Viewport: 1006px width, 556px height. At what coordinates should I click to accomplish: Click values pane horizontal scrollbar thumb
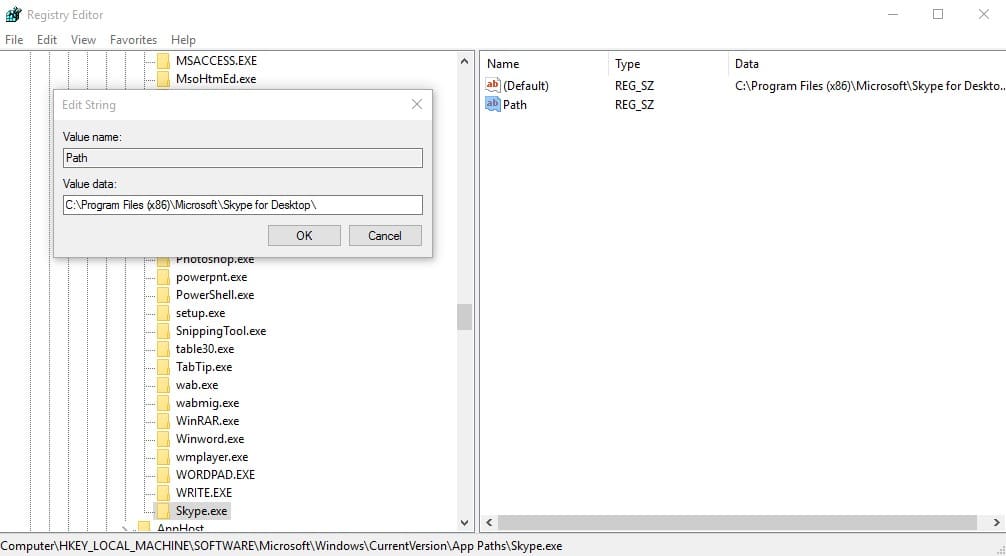click(737, 523)
